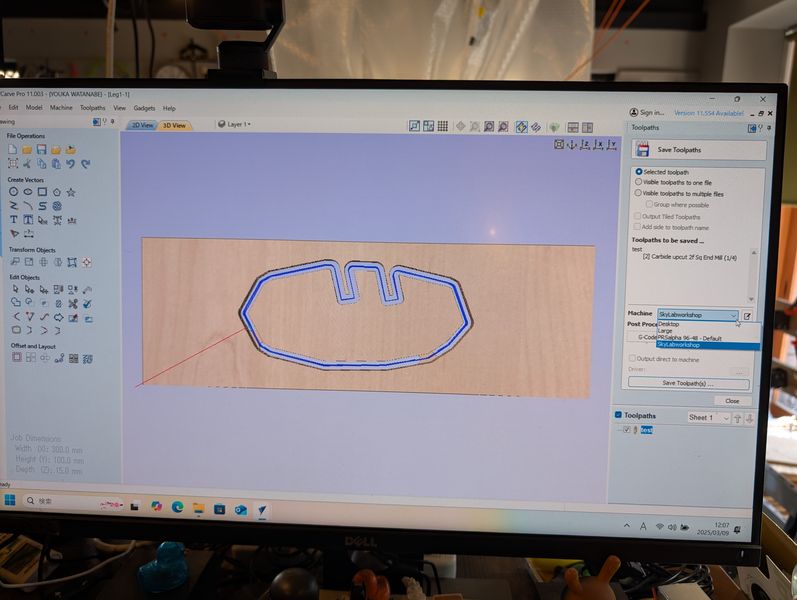
Task: Choose 'SkyLabworkshop' in the open list
Action: tap(708, 345)
